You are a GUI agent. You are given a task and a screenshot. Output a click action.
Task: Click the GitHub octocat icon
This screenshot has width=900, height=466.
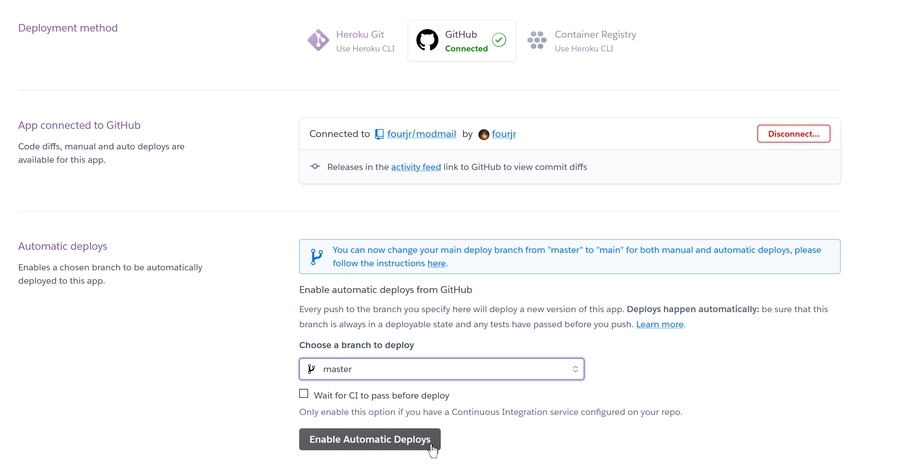coord(427,41)
